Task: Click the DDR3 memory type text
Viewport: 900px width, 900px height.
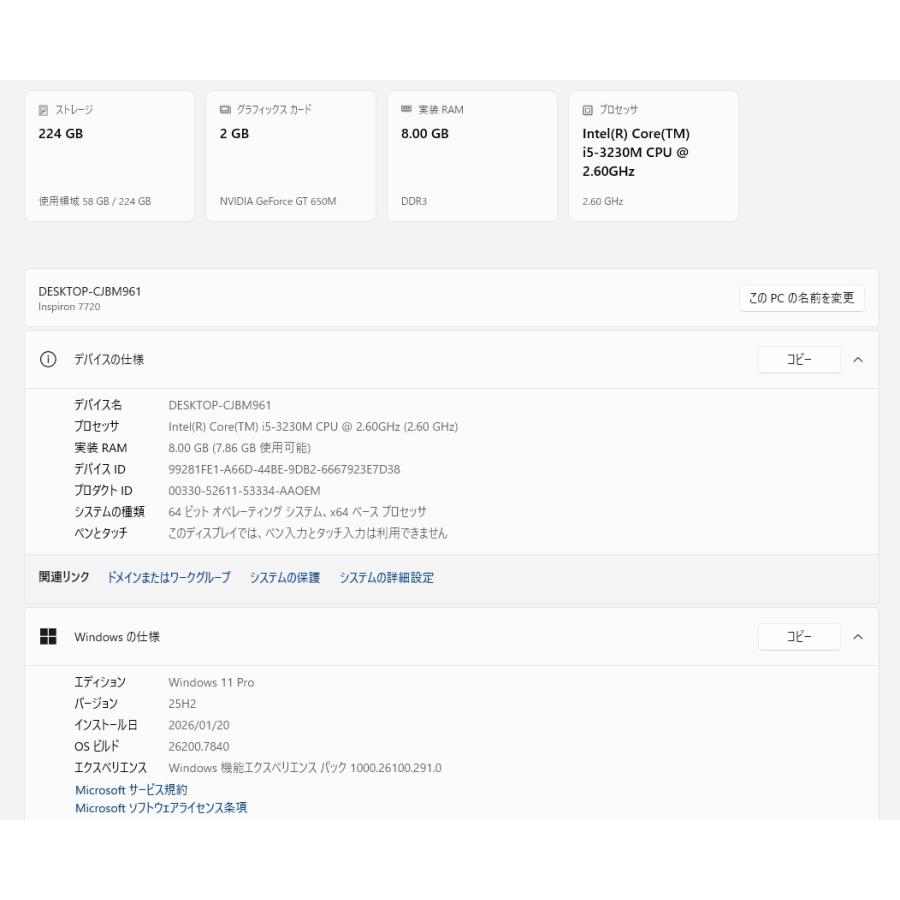Action: 414,201
